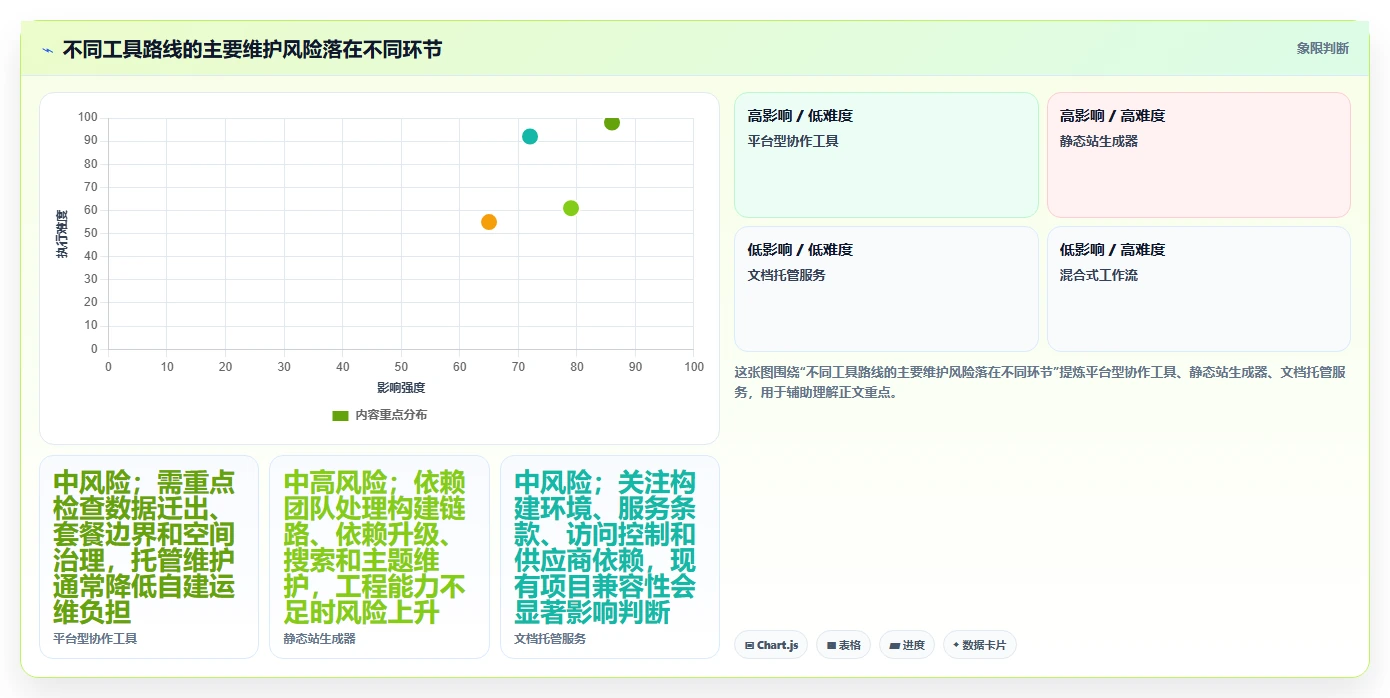The image size is (1390, 698).
Task: Click 静态站生成器 text in the pink quadrant card
Action: 1099,141
